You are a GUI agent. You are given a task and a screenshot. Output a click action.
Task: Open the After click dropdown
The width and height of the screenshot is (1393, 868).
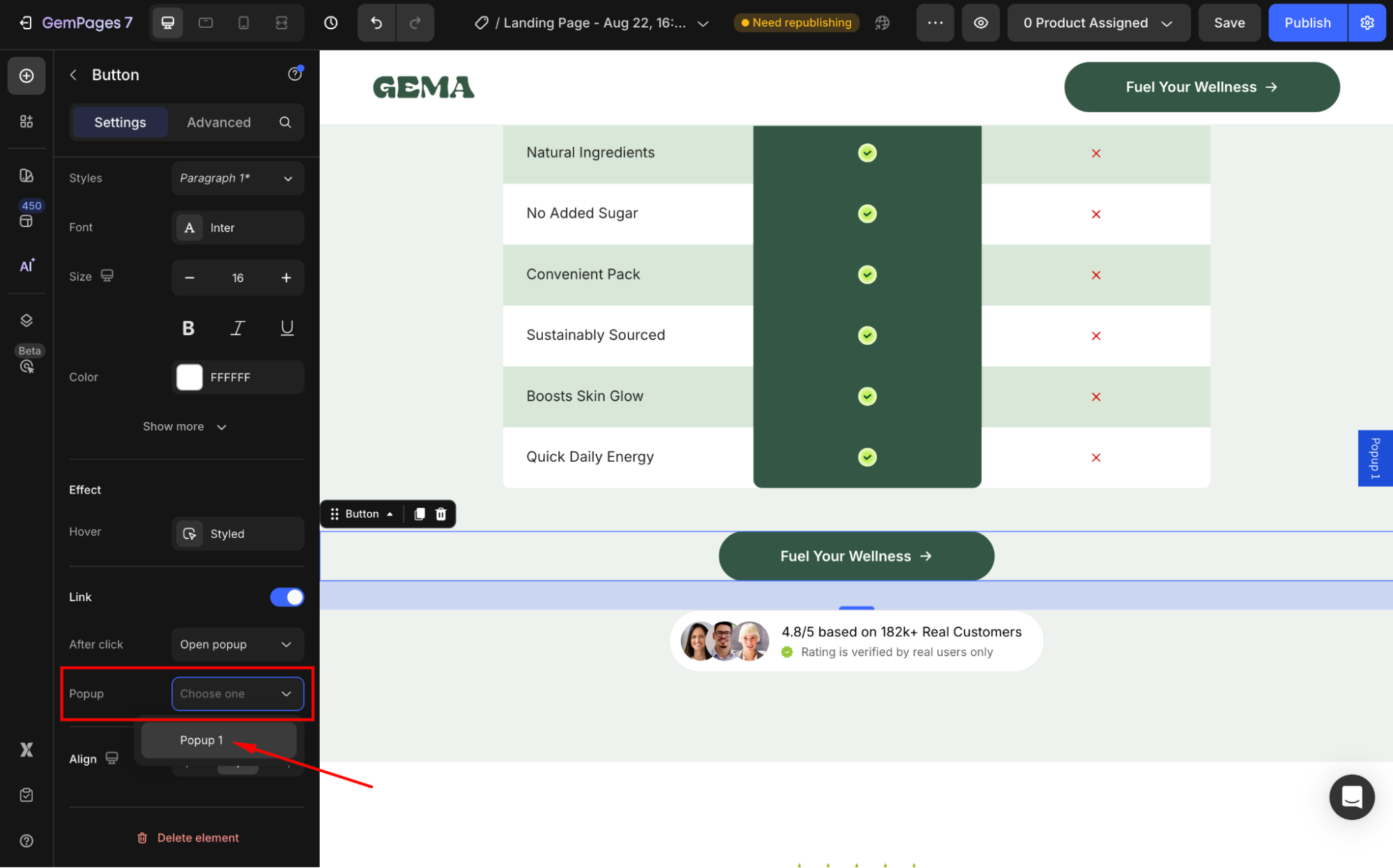pos(237,644)
